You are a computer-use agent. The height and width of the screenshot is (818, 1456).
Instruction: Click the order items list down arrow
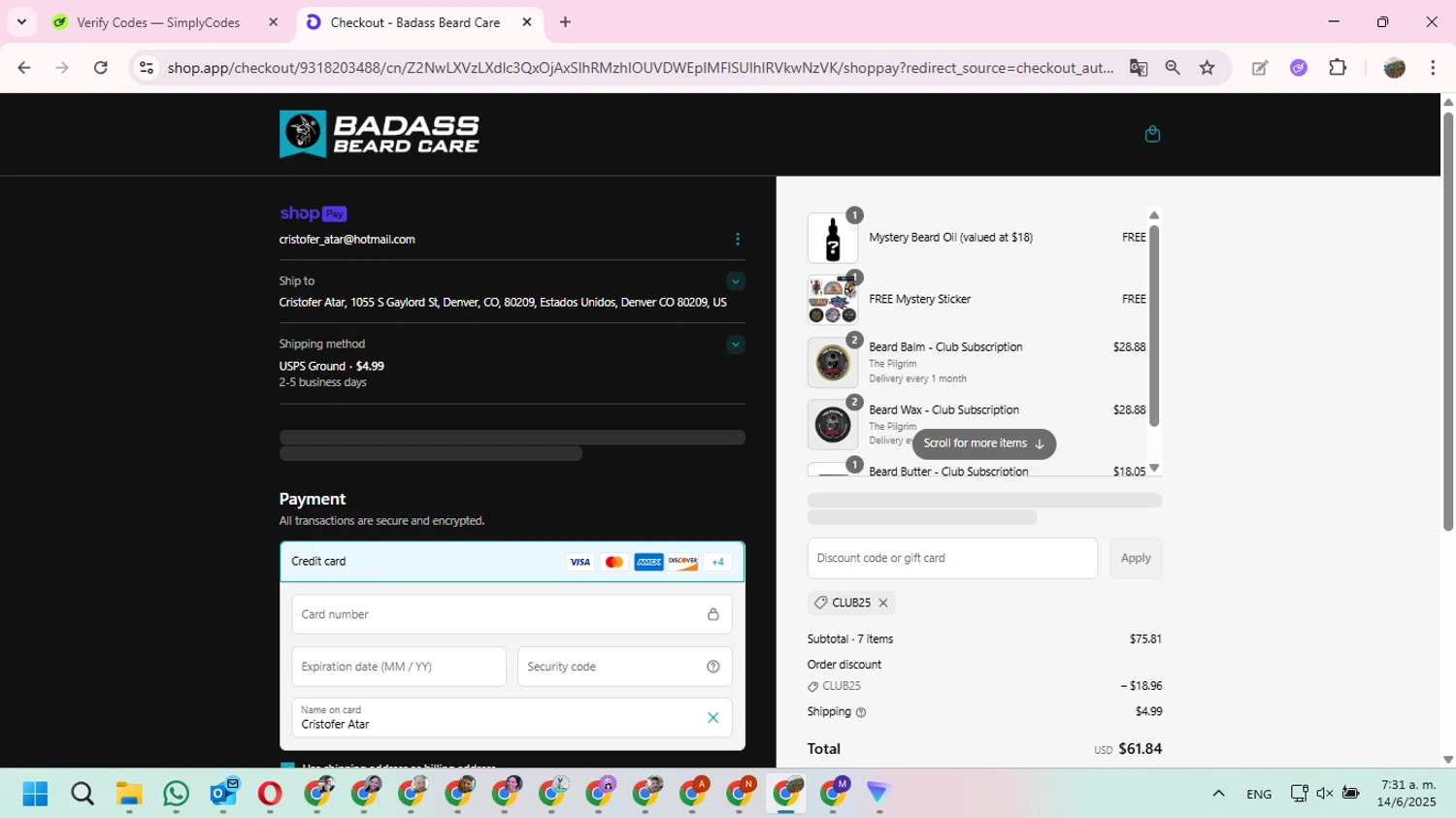pyautogui.click(x=1154, y=469)
